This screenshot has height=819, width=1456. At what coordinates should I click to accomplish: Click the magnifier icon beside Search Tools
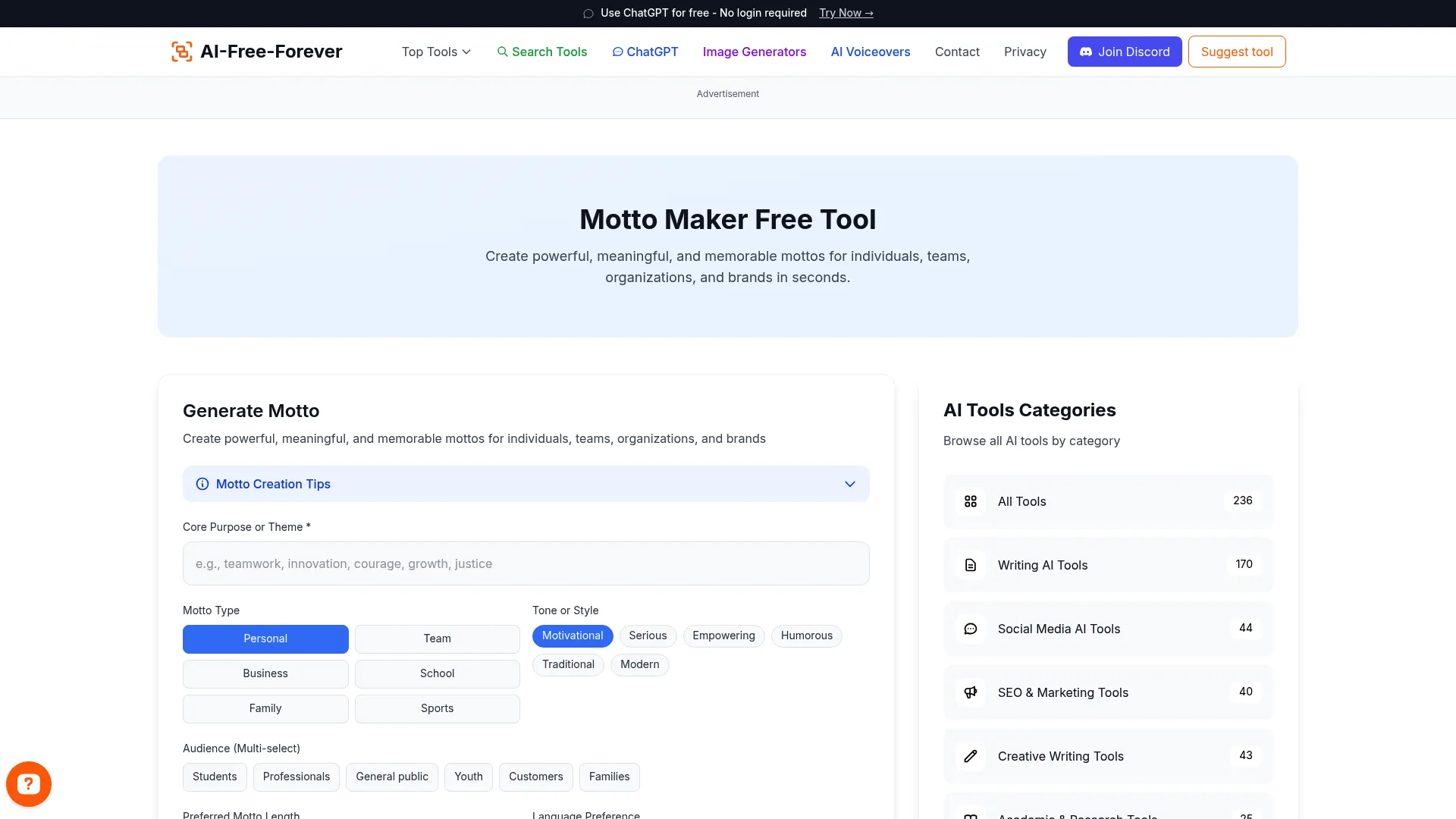[x=503, y=52]
